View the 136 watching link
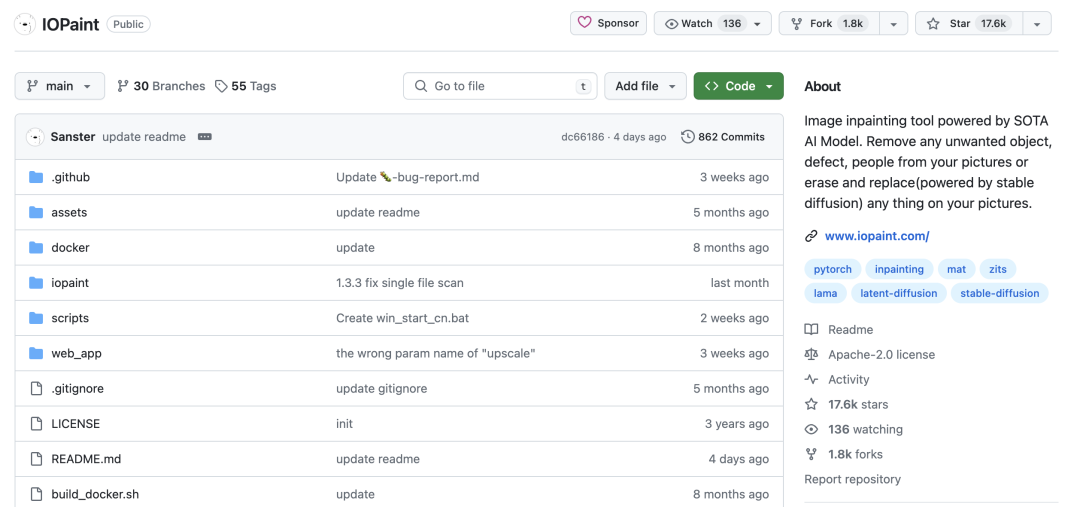This screenshot has width=1080, height=507. 853,429
